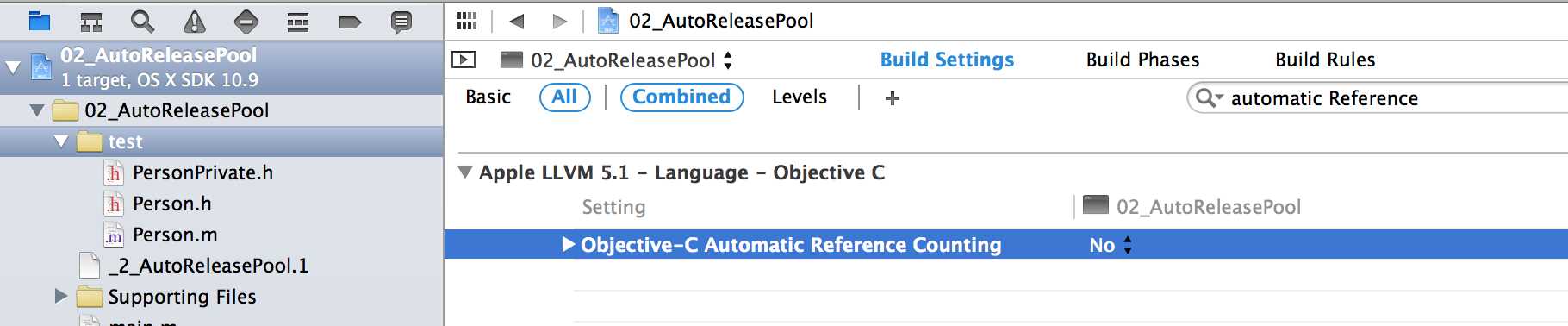This screenshot has width=1568, height=326.
Task: Collapse the test folder disclosure triangle
Action: tap(60, 141)
